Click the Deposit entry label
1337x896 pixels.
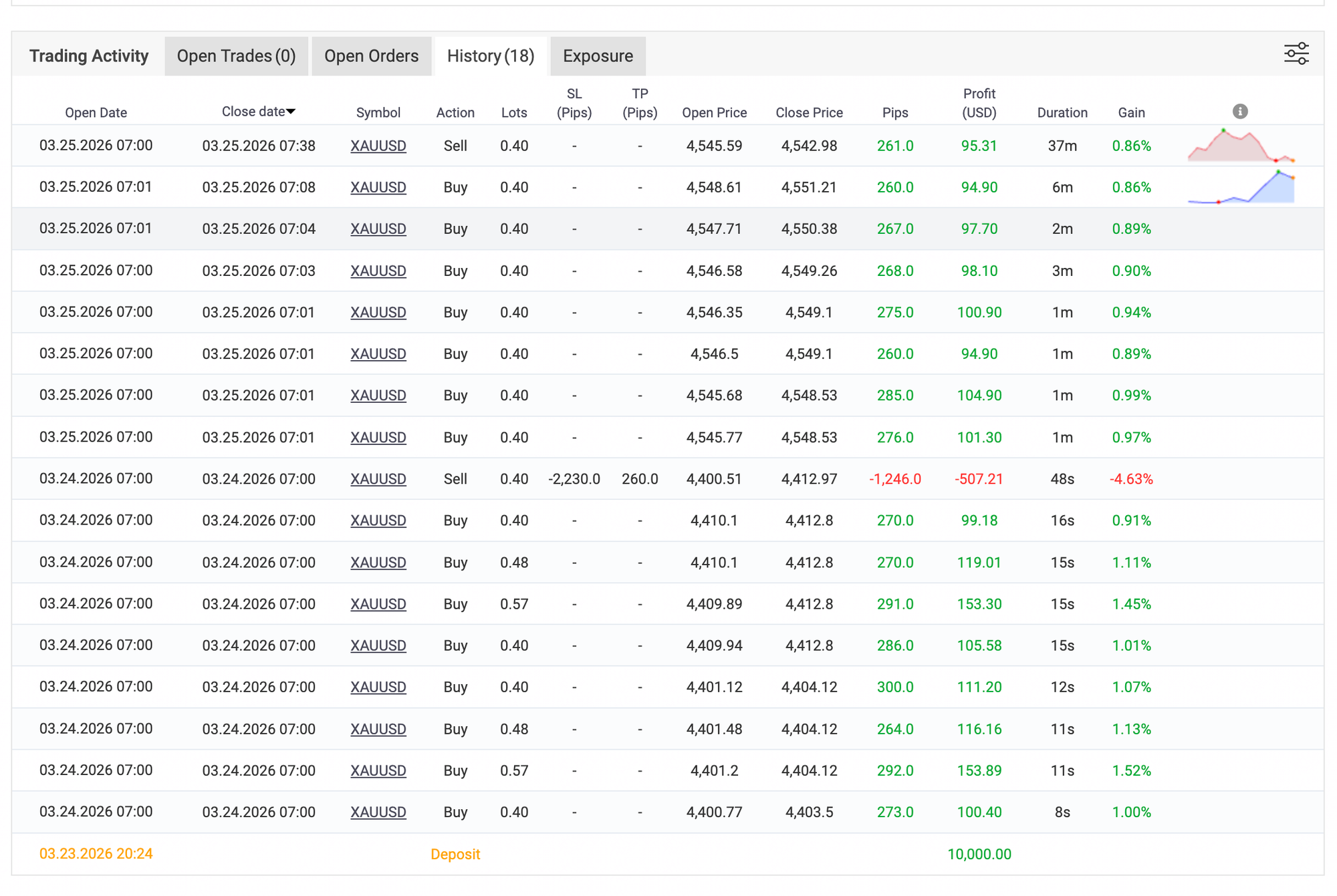[455, 854]
